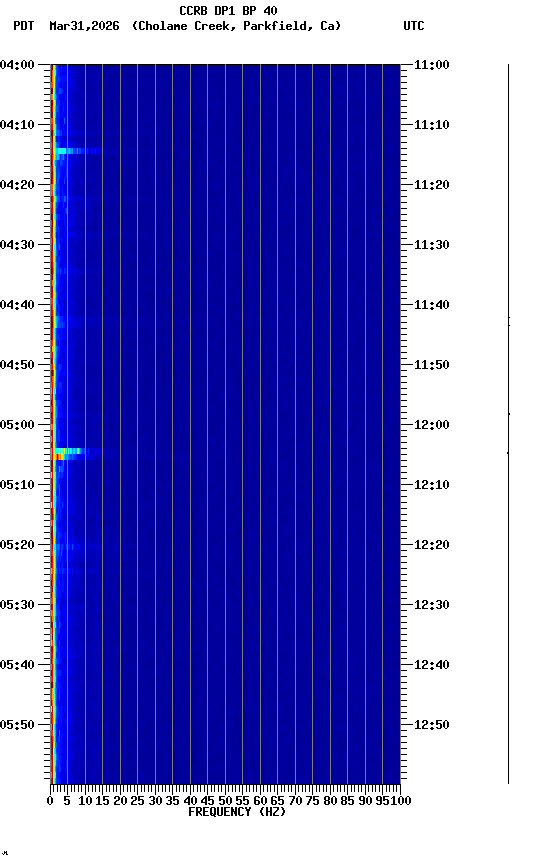The image size is (552, 864).
Task: Click the 'UTC' timezone label
Action: tap(414, 26)
